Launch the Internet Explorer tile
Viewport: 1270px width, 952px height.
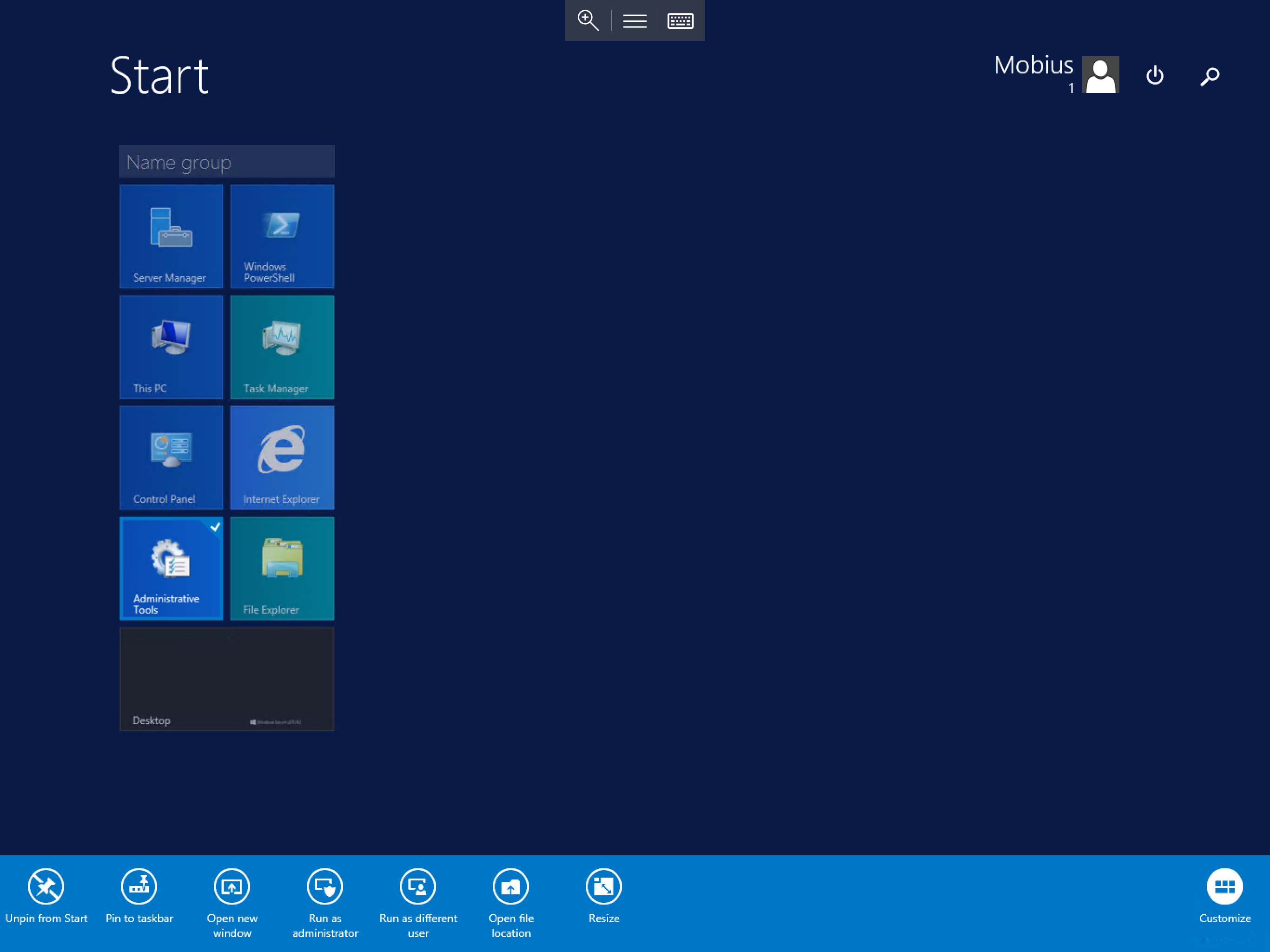(282, 457)
